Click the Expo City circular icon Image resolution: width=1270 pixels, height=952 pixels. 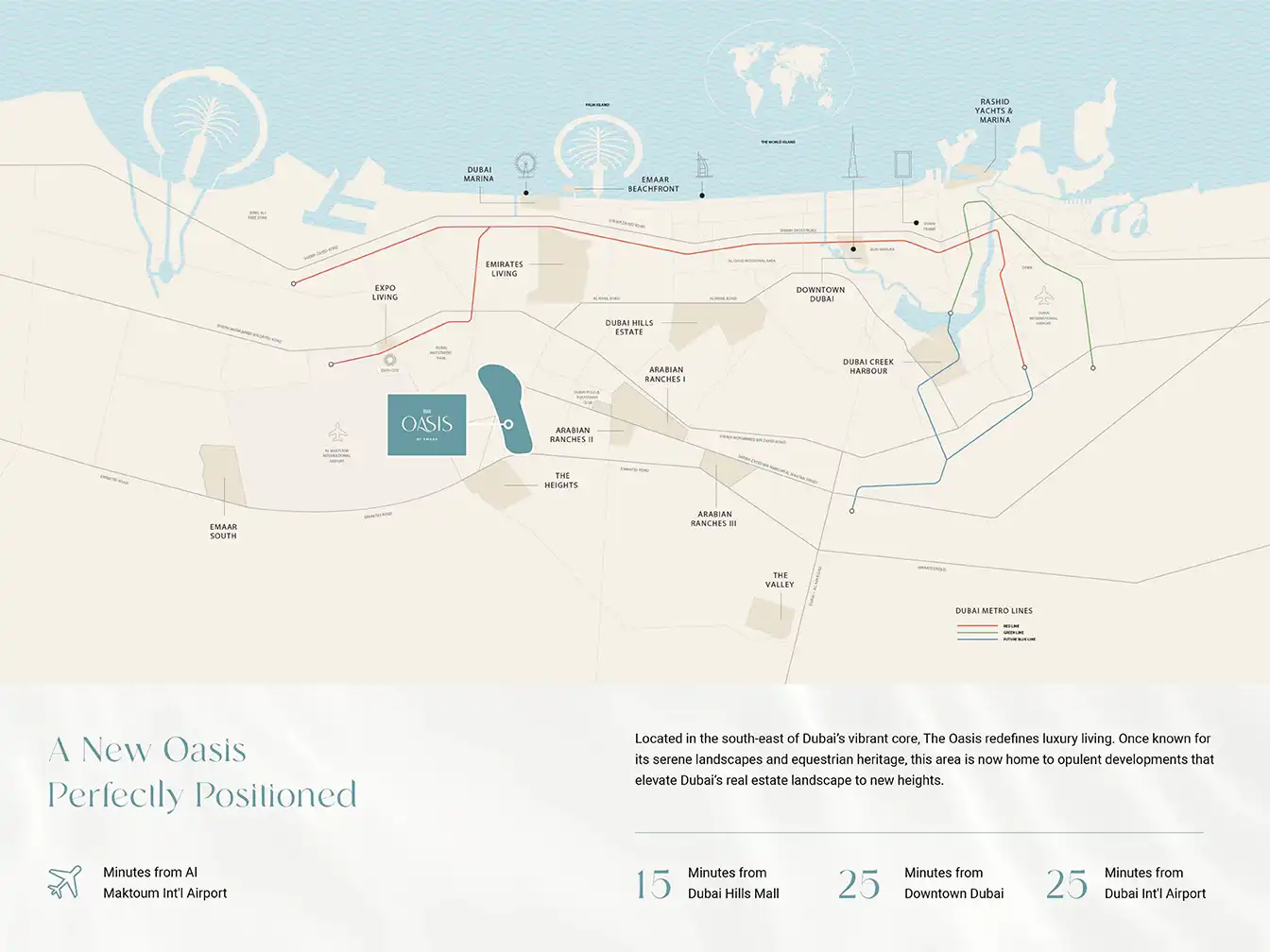389,360
